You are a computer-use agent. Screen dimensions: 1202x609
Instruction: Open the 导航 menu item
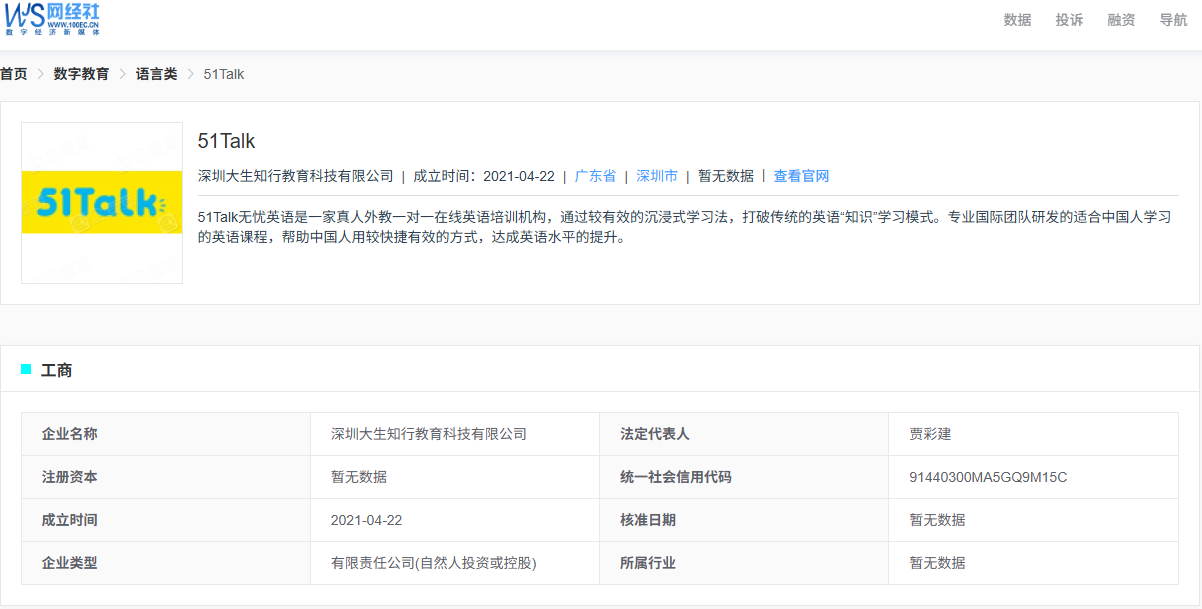pyautogui.click(x=1173, y=20)
